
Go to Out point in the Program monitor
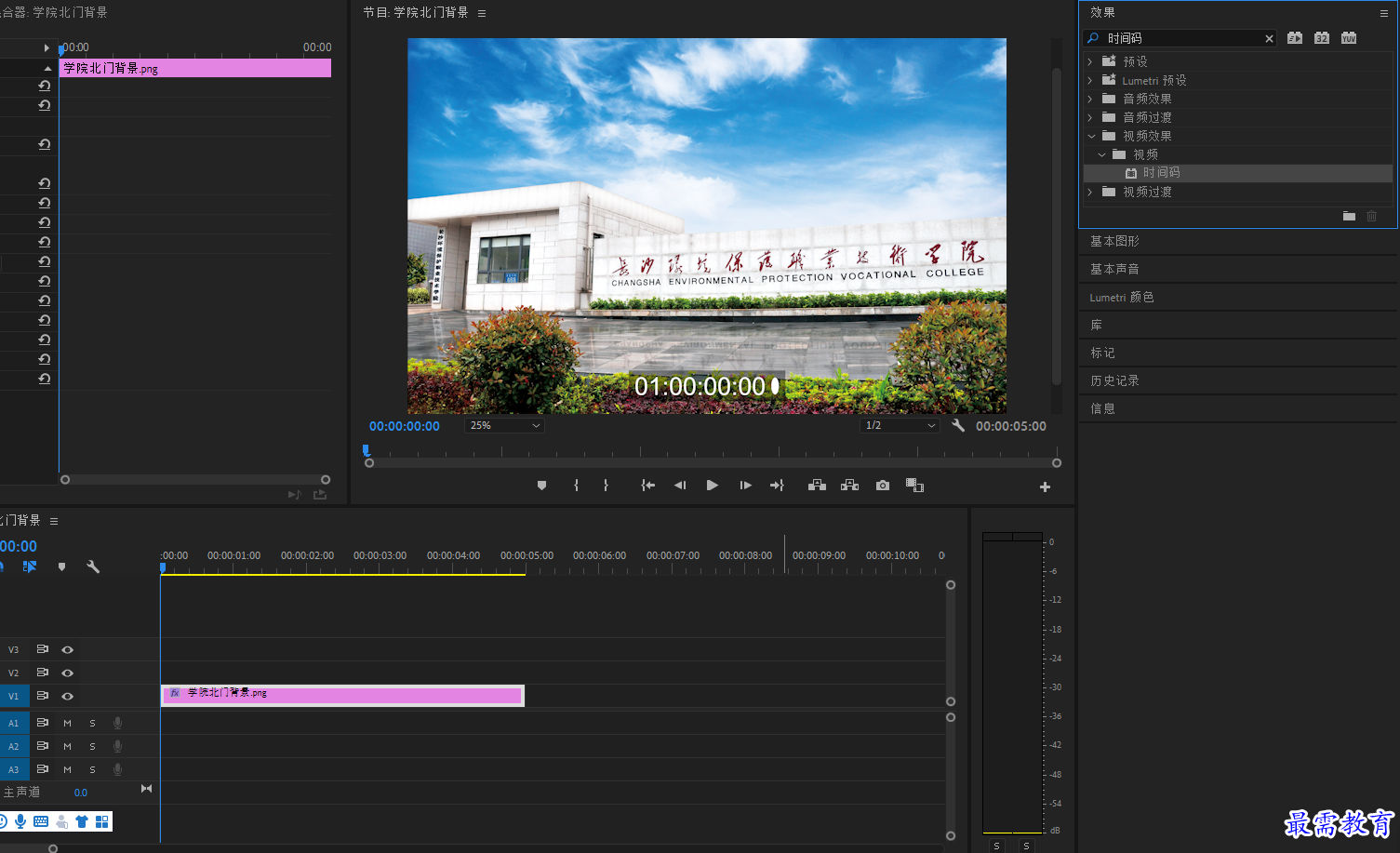tap(777, 486)
